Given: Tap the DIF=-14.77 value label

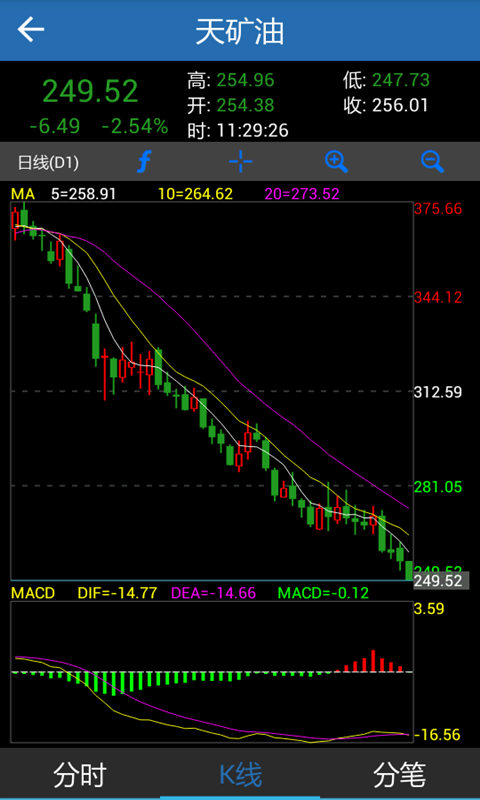Looking at the screenshot, I should click(x=117, y=593).
